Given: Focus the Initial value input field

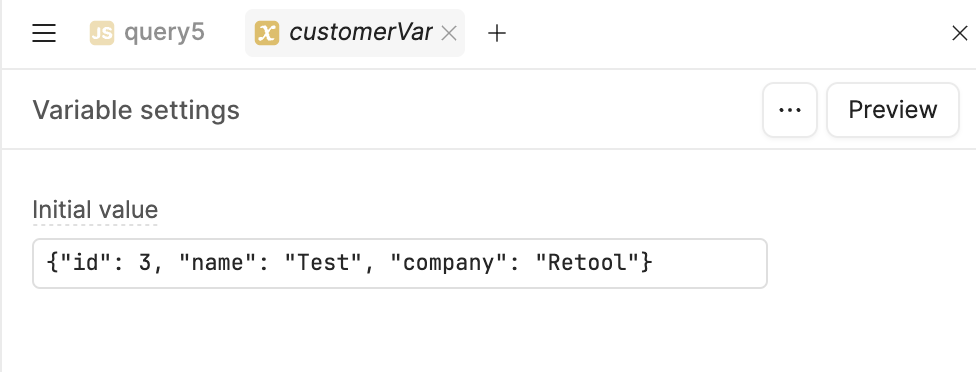Looking at the screenshot, I should click(400, 263).
